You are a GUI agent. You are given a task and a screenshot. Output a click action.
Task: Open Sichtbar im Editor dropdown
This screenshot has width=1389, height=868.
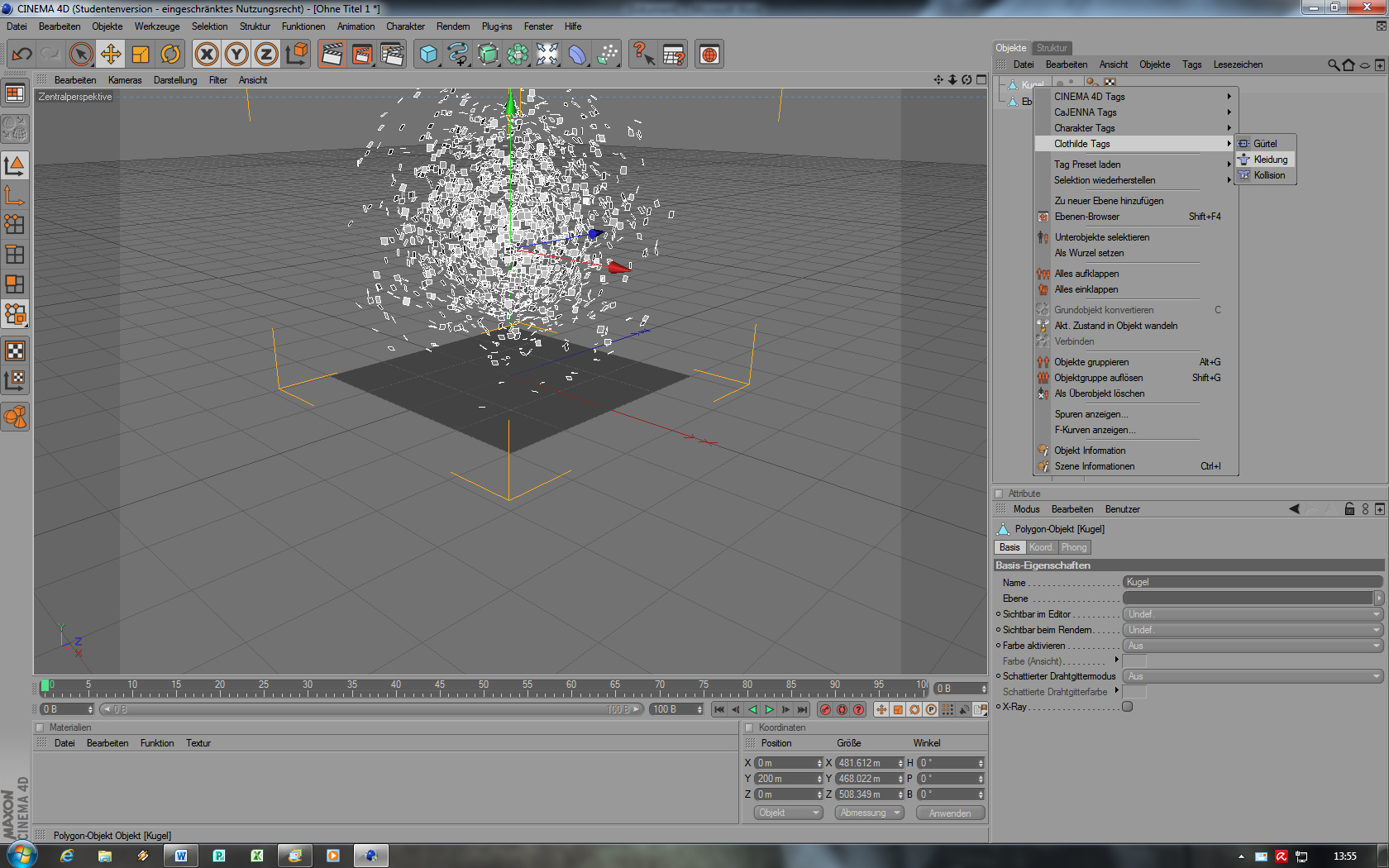pos(1253,614)
